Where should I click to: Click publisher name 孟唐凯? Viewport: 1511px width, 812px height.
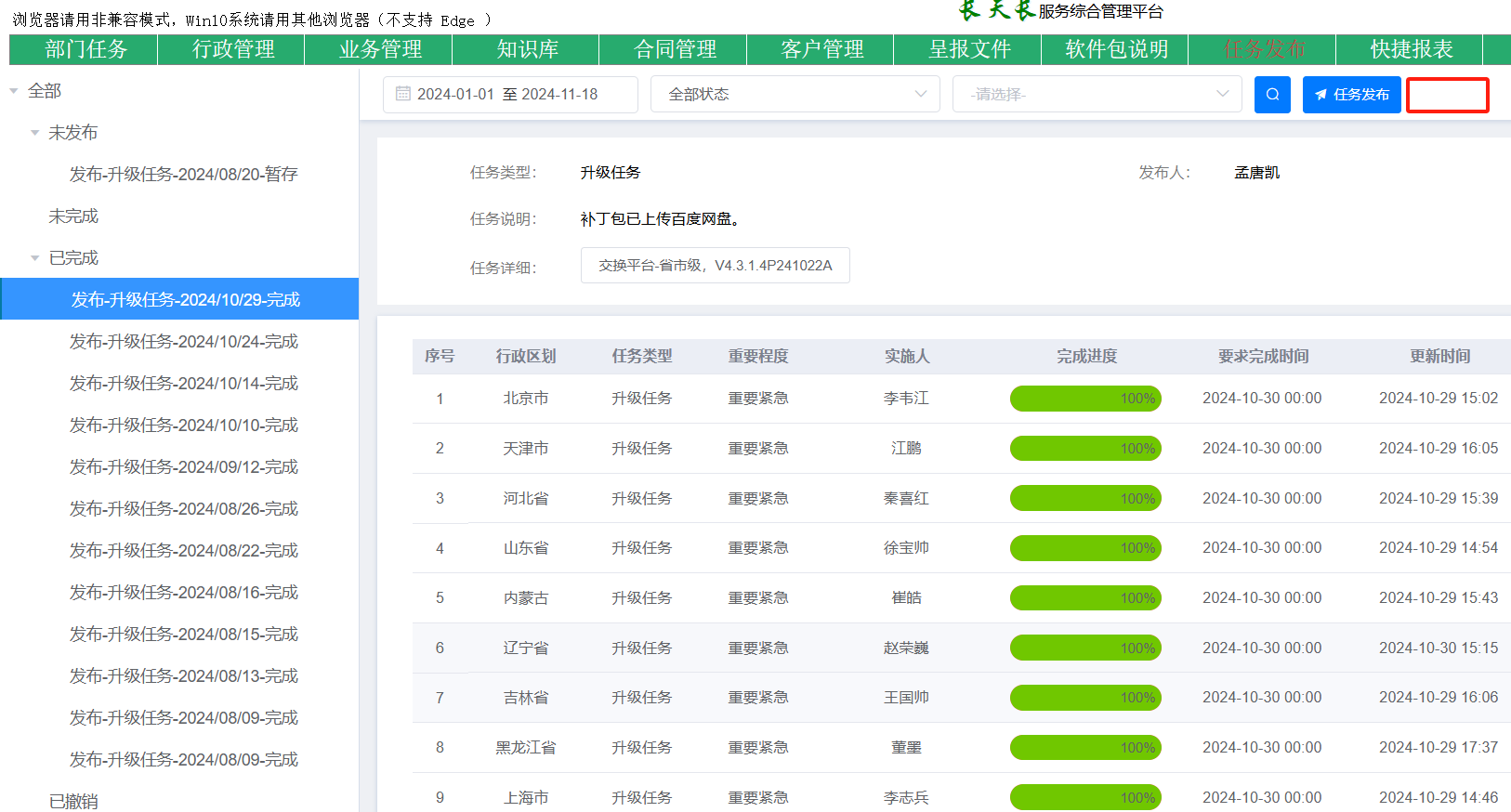pos(1257,173)
